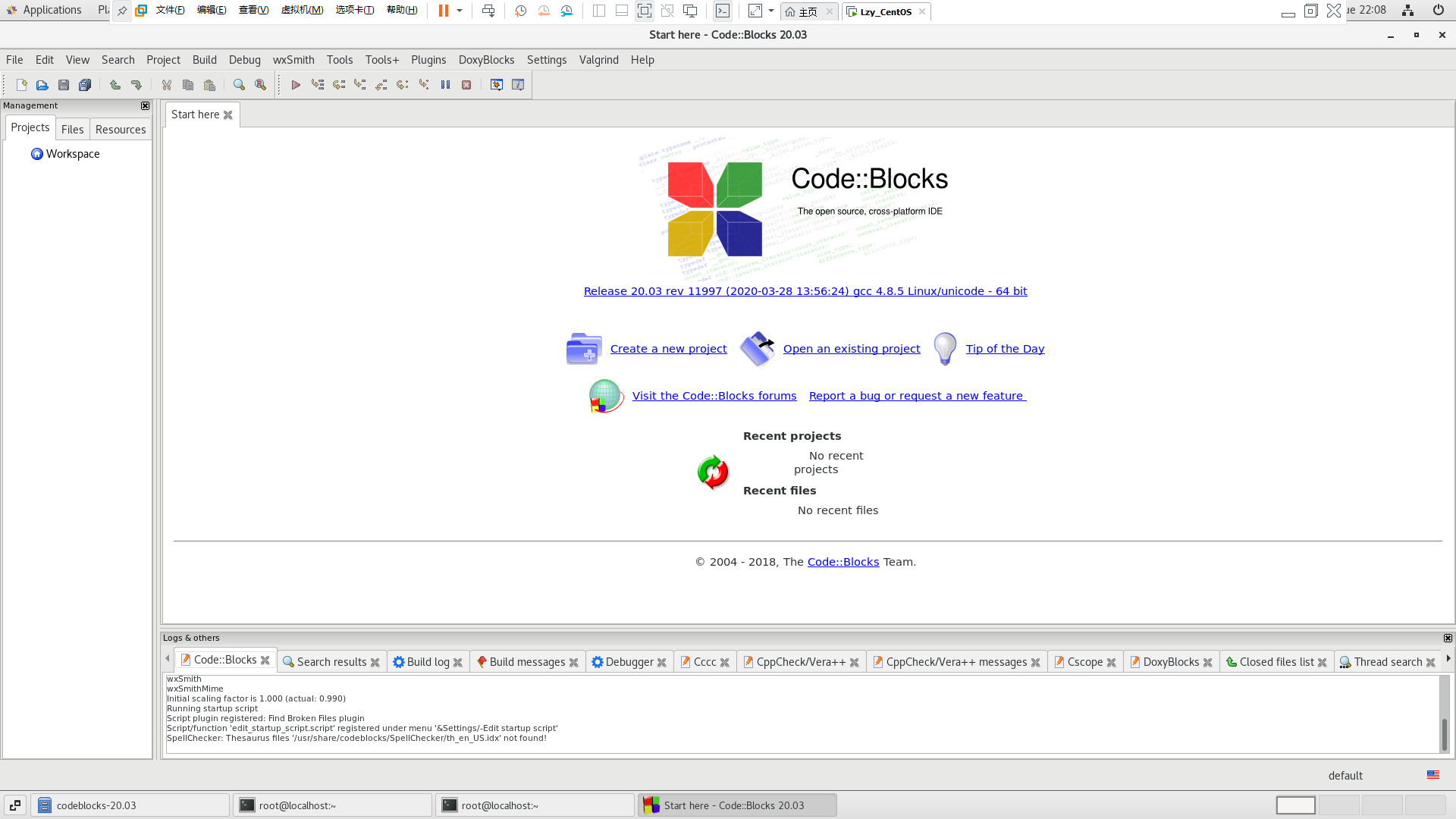Image resolution: width=1456 pixels, height=819 pixels.
Task: Select the Cscope log tab
Action: pyautogui.click(x=1084, y=662)
